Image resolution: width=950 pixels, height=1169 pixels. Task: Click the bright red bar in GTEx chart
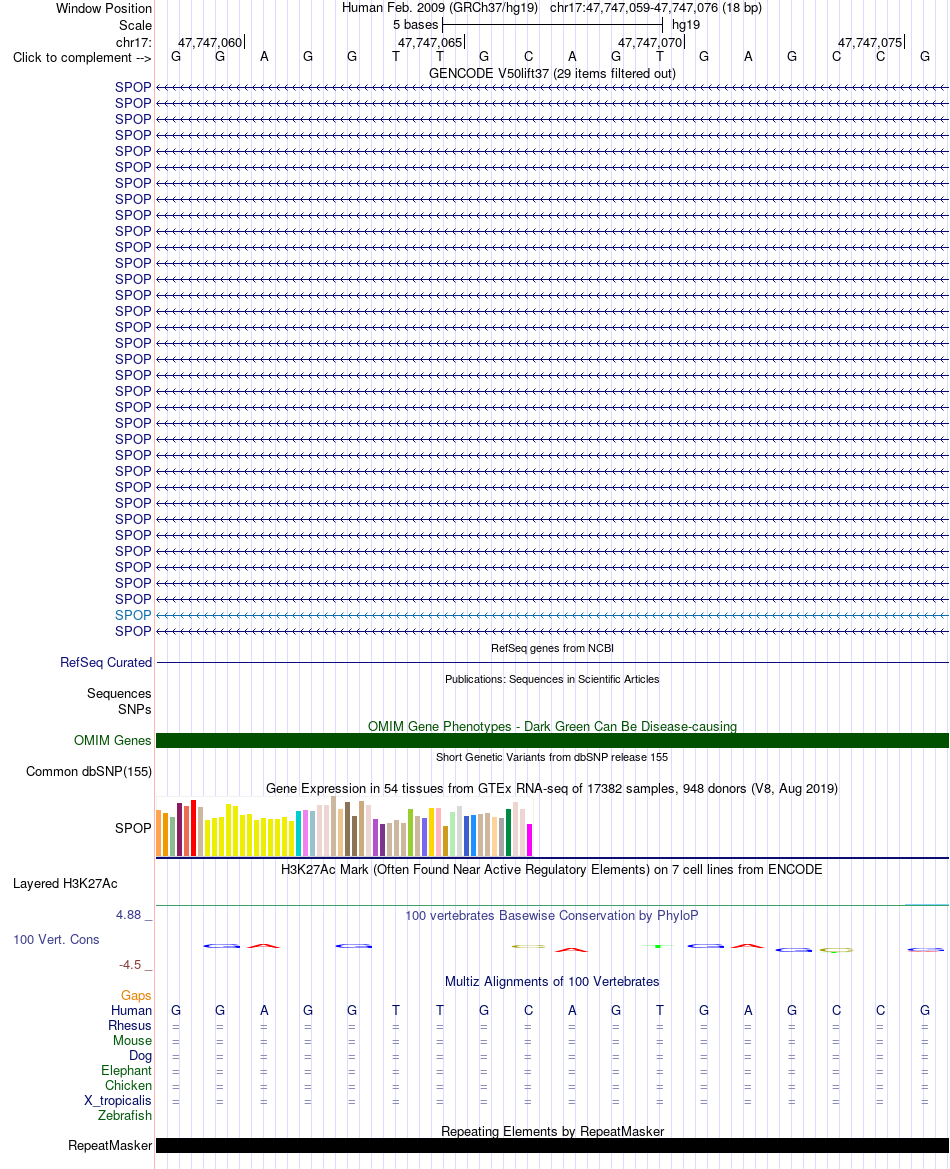tap(193, 828)
